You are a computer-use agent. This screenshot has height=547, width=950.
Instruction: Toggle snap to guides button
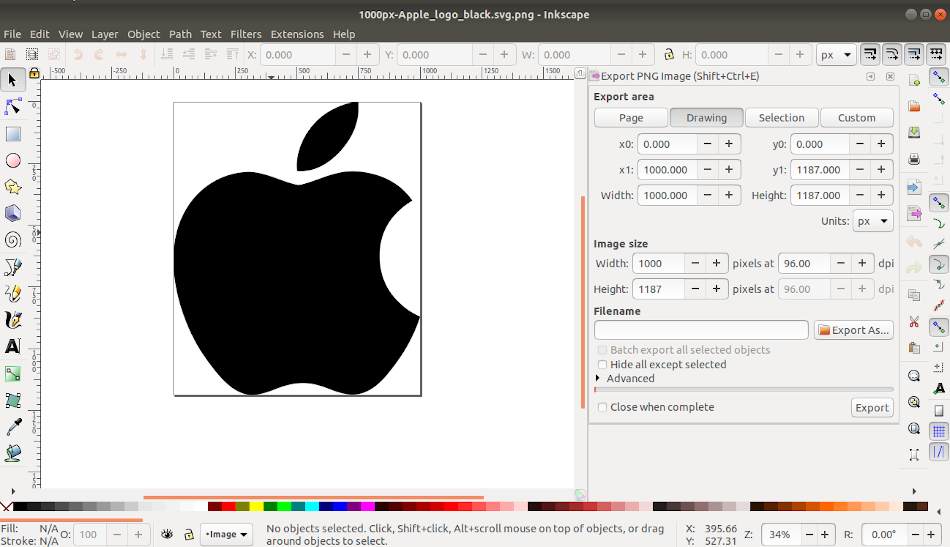click(938, 452)
